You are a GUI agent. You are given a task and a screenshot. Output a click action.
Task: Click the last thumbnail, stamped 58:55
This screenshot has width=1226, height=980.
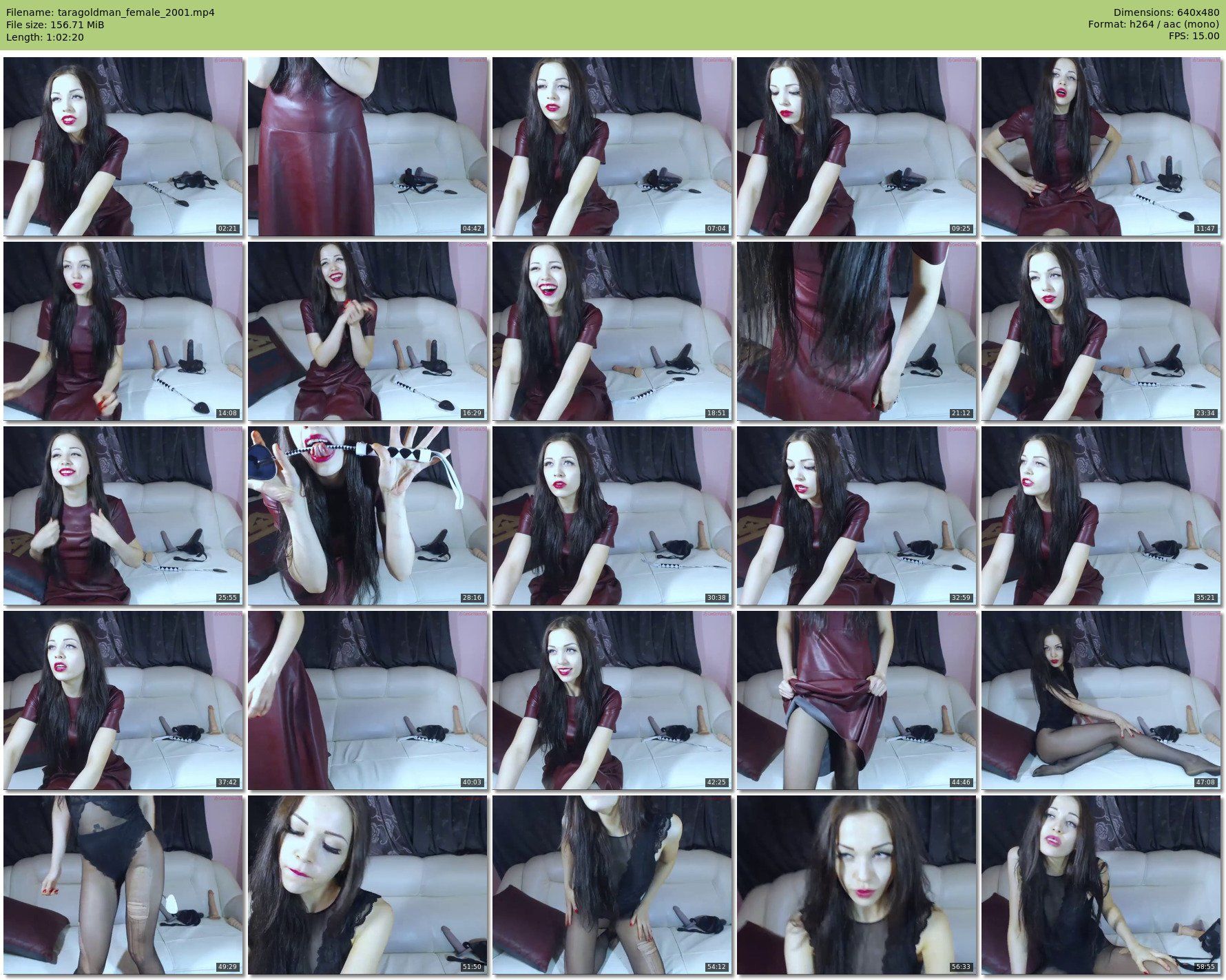point(1101,885)
